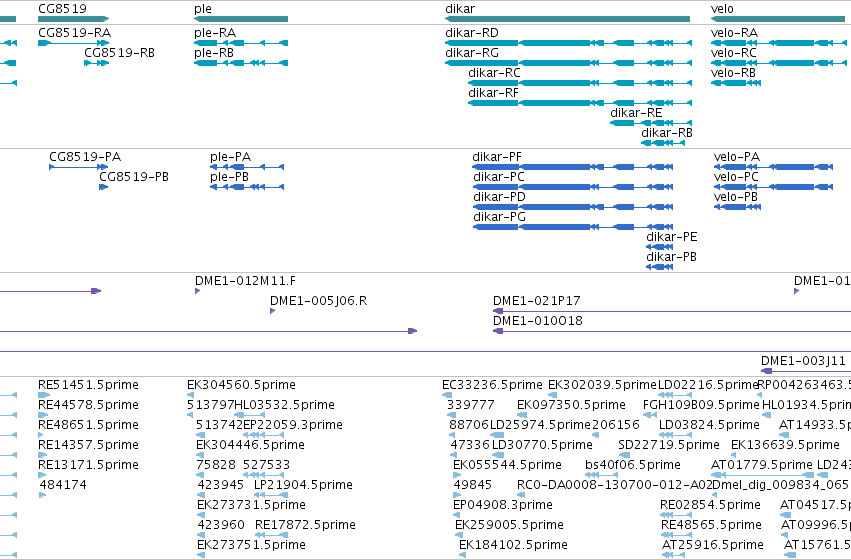Viewport: 851px width, 560px height.
Task: Select the velo-PC protein
Action: (x=773, y=187)
